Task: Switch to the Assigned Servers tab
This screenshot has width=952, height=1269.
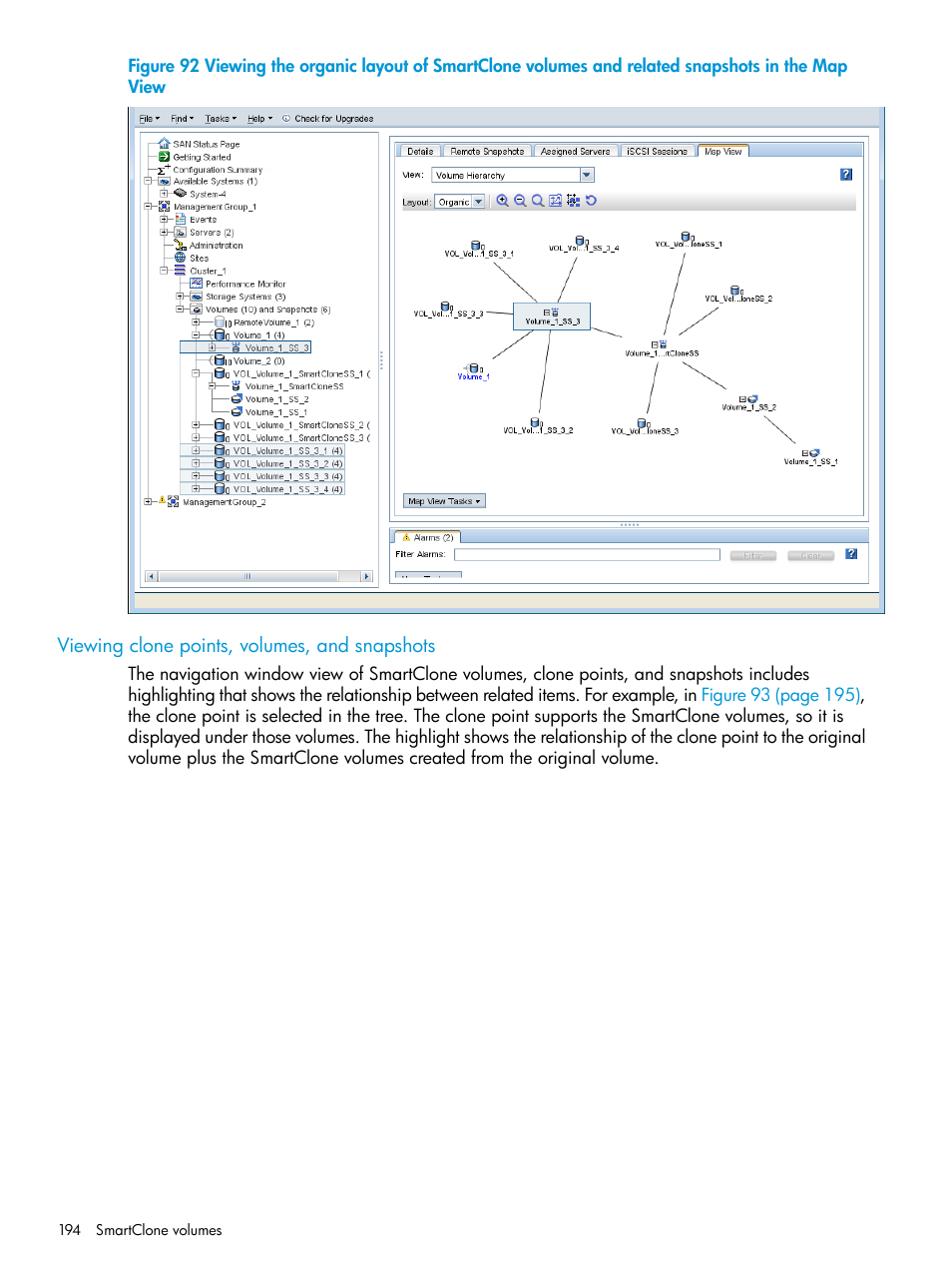Action: (575, 152)
